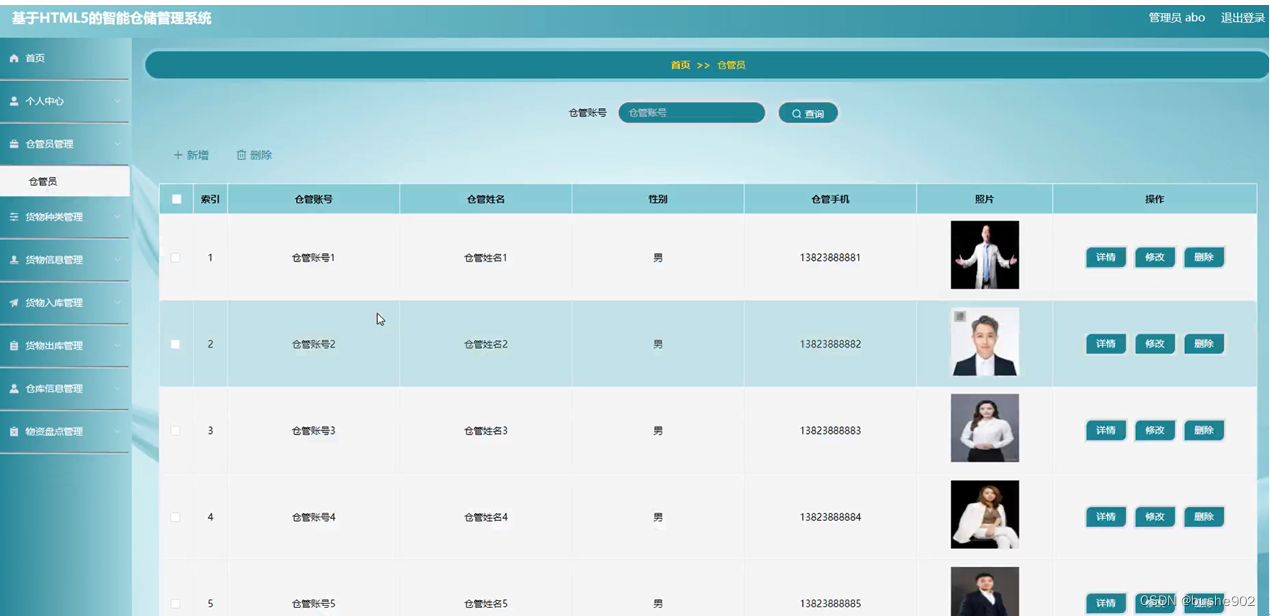Expand the 物资盘点管理 chevron
This screenshot has height=616, width=1270.
(x=117, y=432)
